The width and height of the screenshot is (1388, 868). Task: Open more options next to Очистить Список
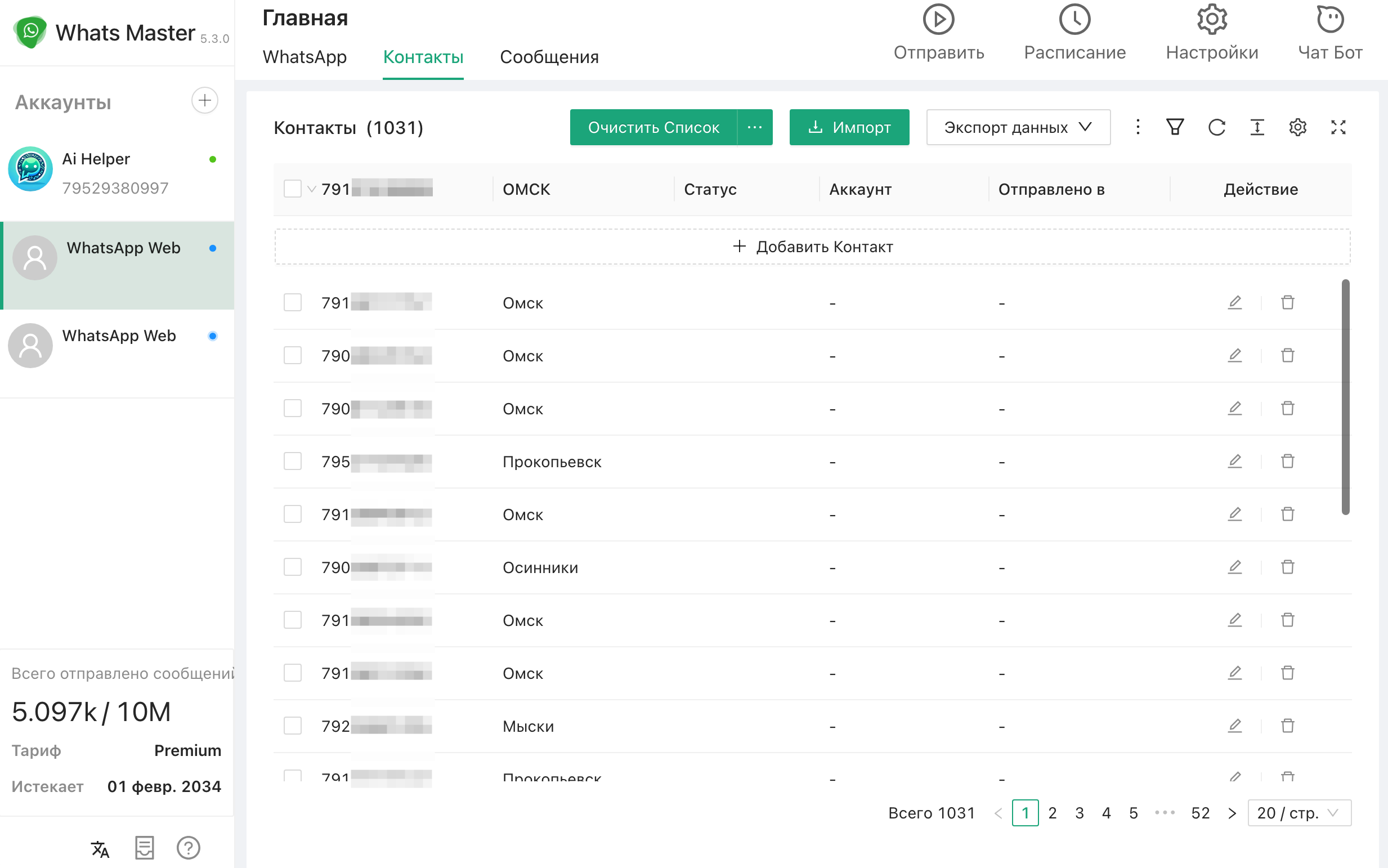pos(754,127)
